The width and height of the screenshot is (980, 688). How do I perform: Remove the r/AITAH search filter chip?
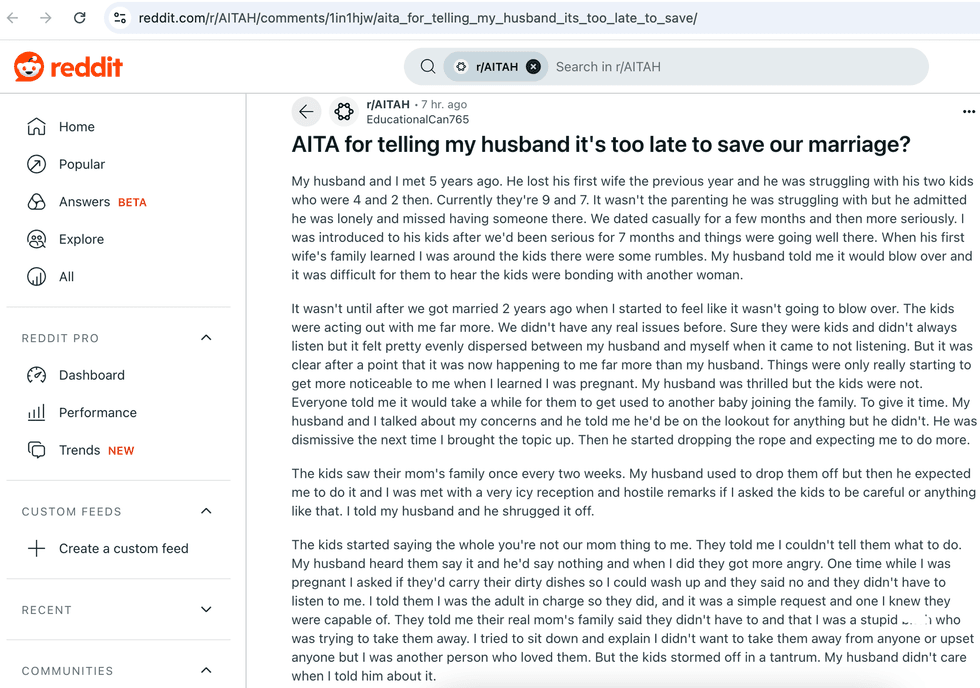(x=533, y=67)
